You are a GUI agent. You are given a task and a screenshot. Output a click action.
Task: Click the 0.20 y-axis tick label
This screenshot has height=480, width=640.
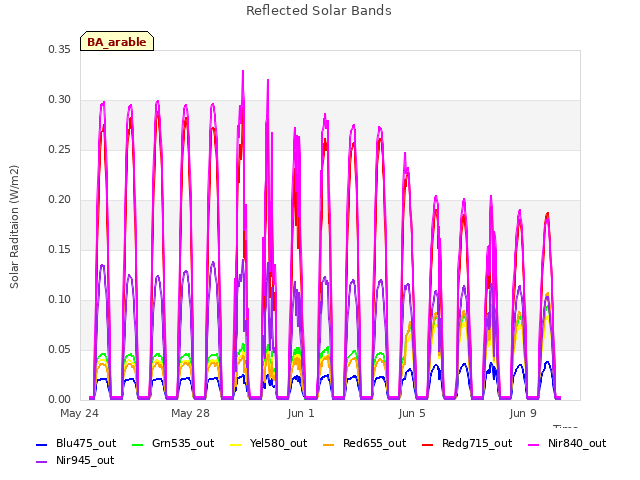60,200
